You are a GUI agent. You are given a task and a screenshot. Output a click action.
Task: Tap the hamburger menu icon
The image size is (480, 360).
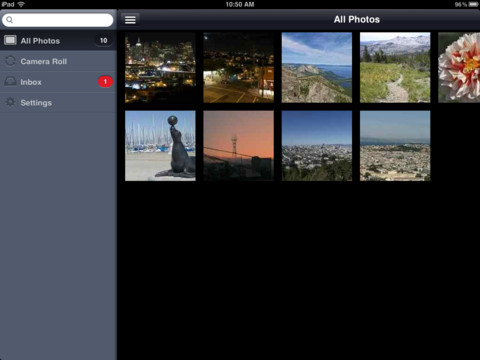click(130, 20)
